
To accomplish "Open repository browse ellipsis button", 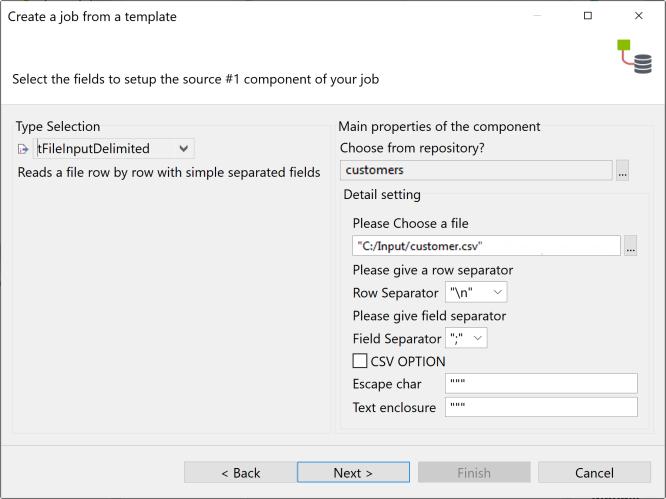I will (x=623, y=170).
